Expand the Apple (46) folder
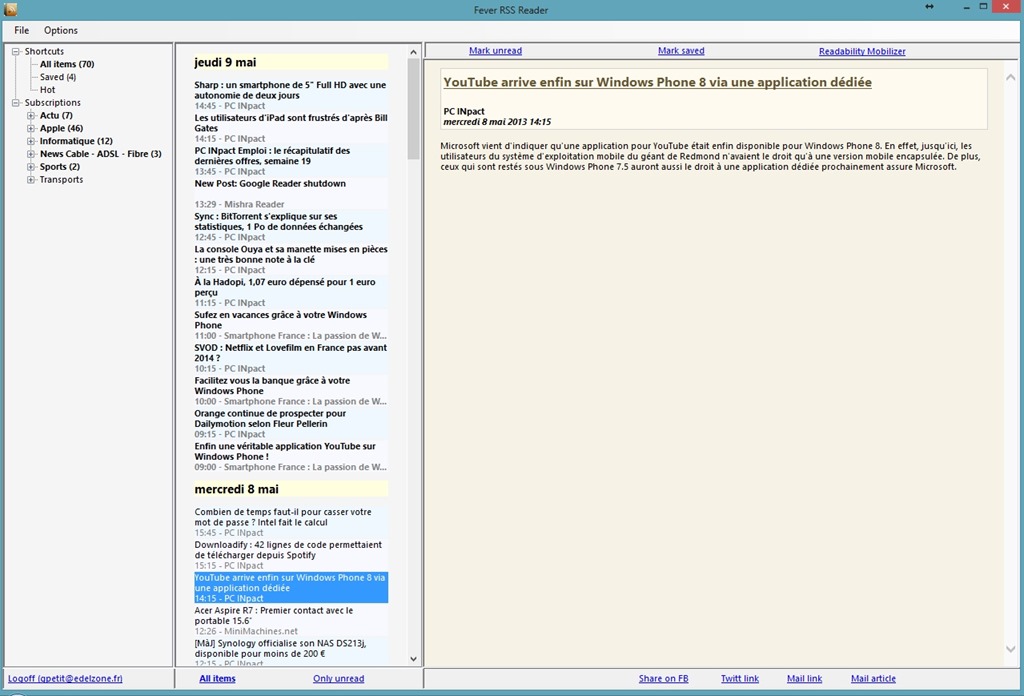 pyautogui.click(x=31, y=129)
